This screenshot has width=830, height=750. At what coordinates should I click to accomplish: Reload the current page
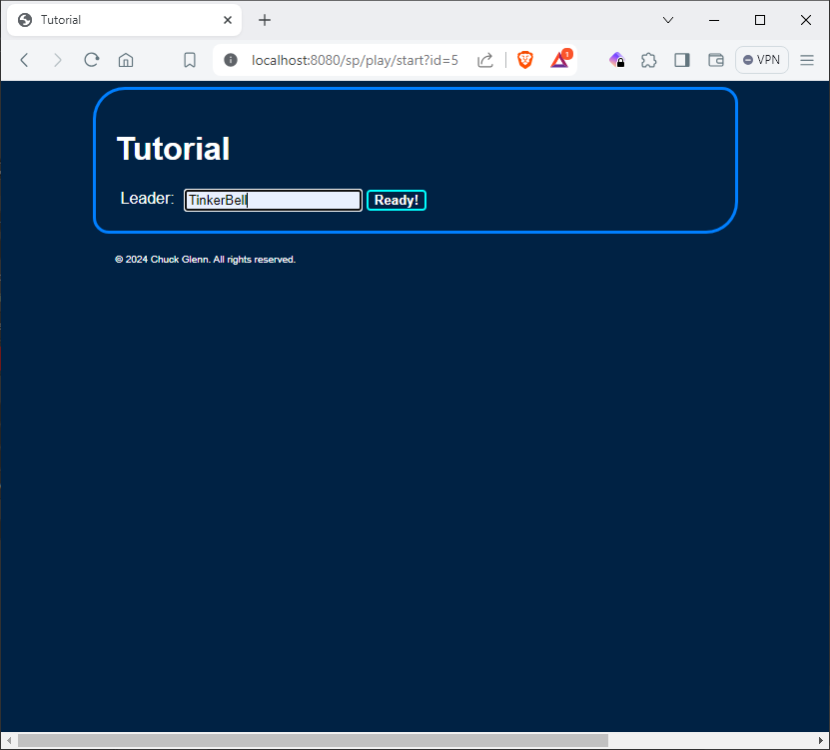pyautogui.click(x=91, y=60)
